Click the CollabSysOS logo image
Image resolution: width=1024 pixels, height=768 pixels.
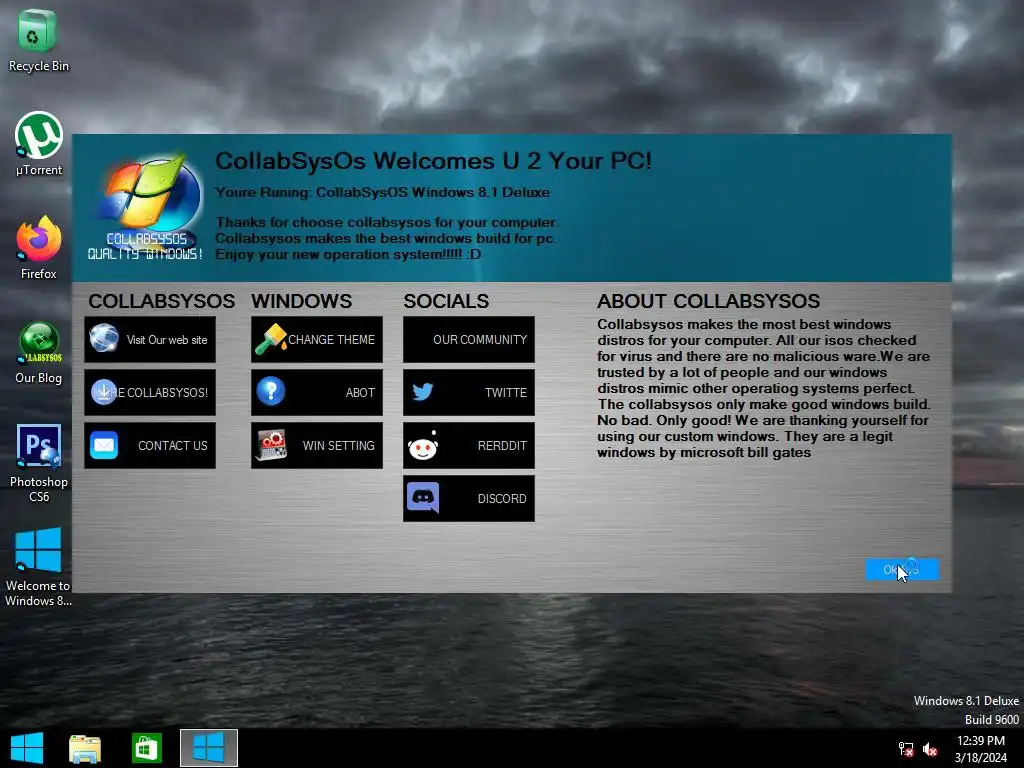[x=146, y=207]
